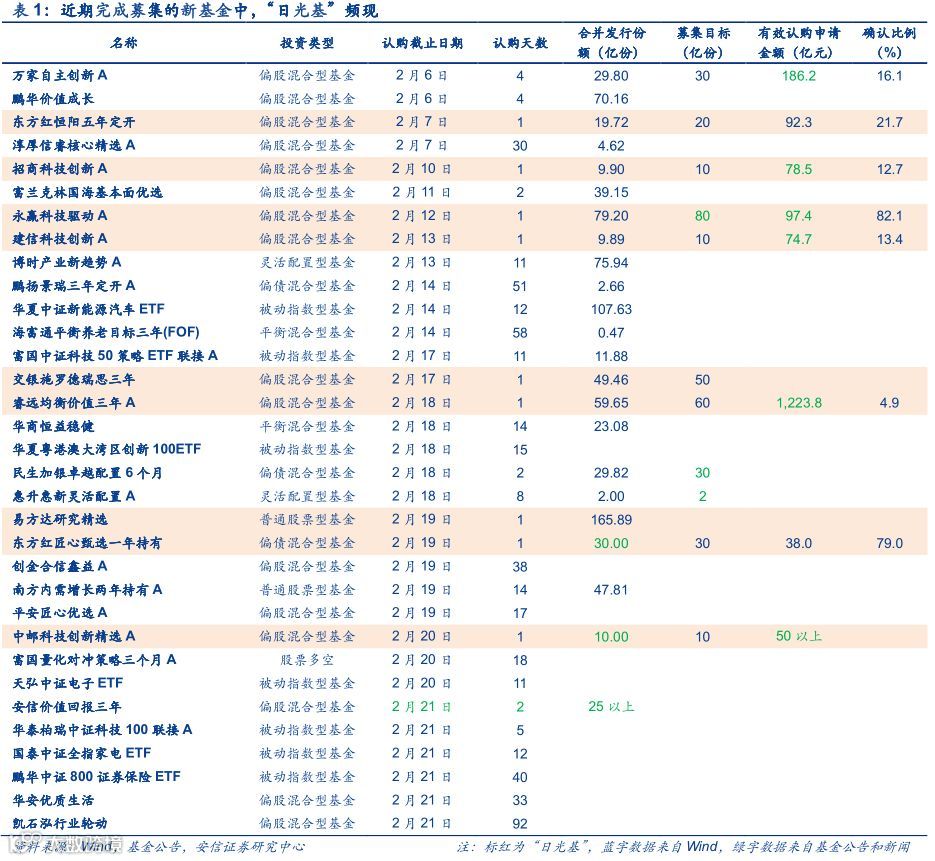Click the green value '1,223.8'
The image size is (935, 861).
(798, 403)
